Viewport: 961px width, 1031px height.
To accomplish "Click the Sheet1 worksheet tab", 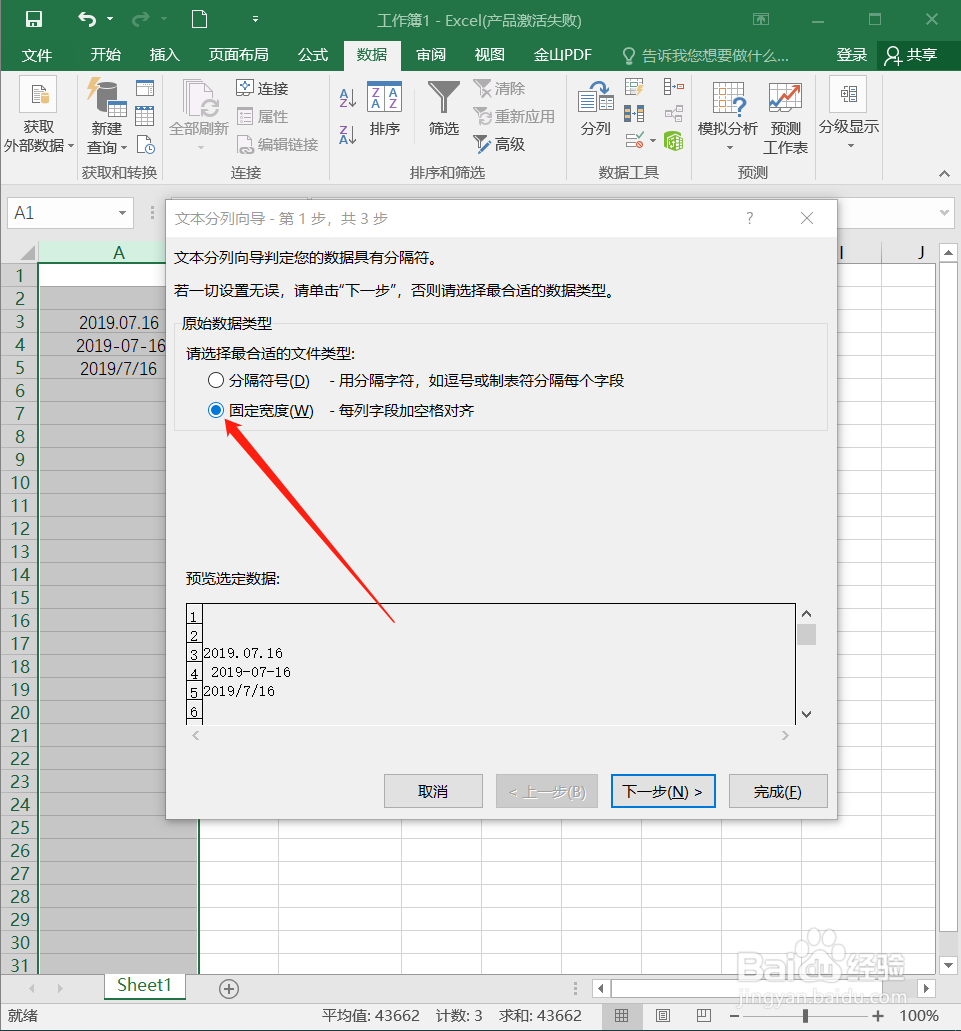I will pyautogui.click(x=144, y=985).
